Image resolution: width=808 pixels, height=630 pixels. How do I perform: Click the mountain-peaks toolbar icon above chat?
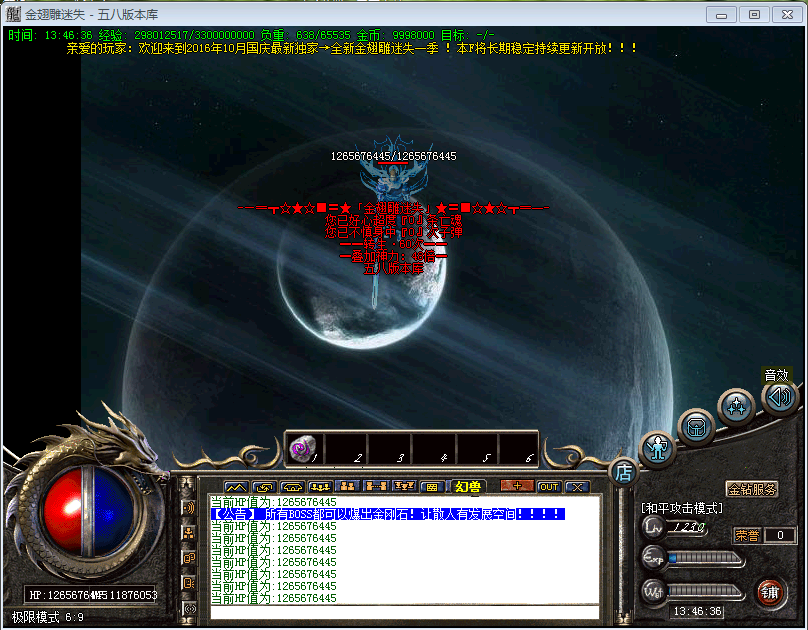click(x=236, y=487)
